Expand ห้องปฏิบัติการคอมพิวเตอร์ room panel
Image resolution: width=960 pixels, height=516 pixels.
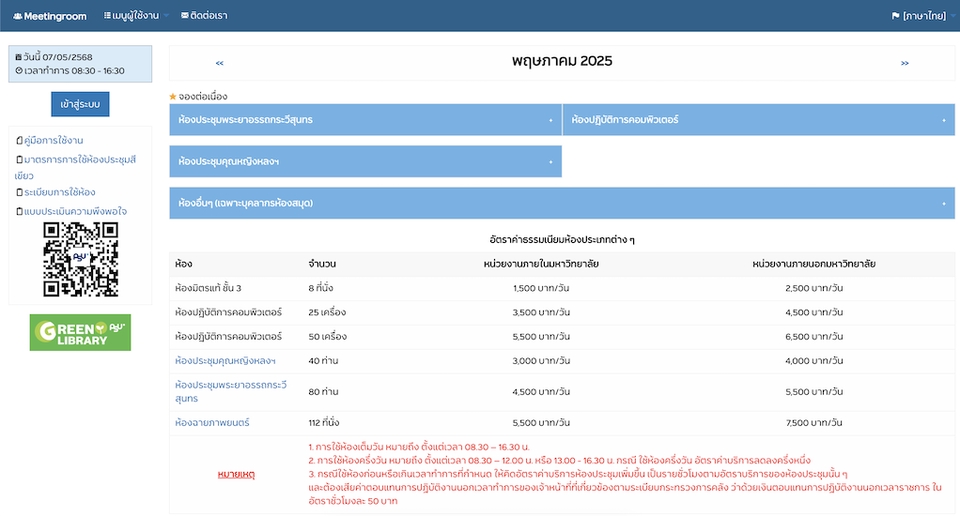[x=759, y=119]
